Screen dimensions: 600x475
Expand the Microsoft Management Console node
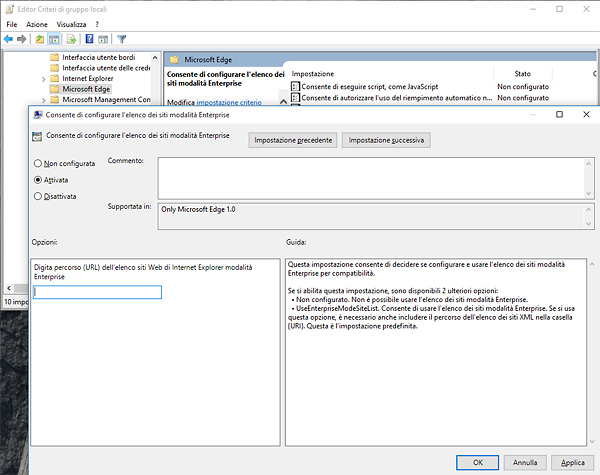point(43,100)
